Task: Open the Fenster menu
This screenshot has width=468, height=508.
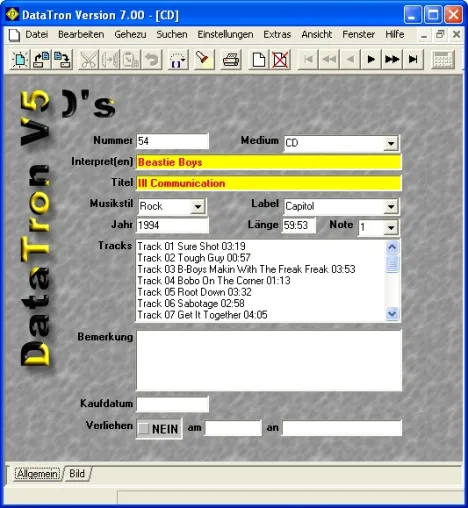Action: [359, 34]
